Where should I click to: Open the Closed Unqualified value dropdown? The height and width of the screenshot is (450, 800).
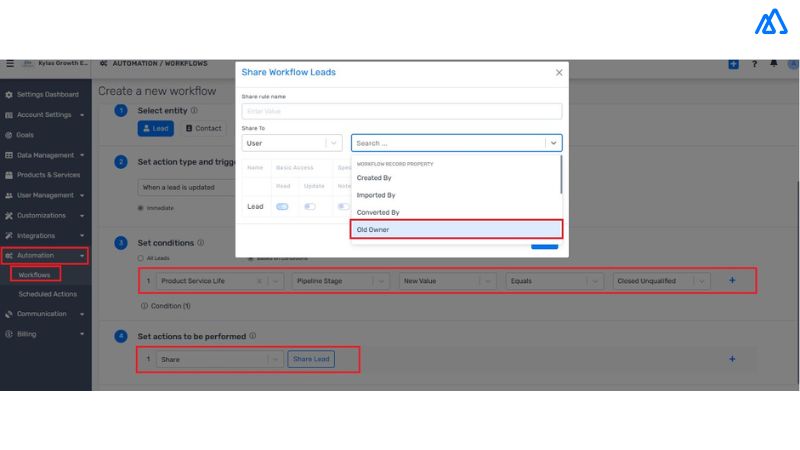(x=661, y=281)
